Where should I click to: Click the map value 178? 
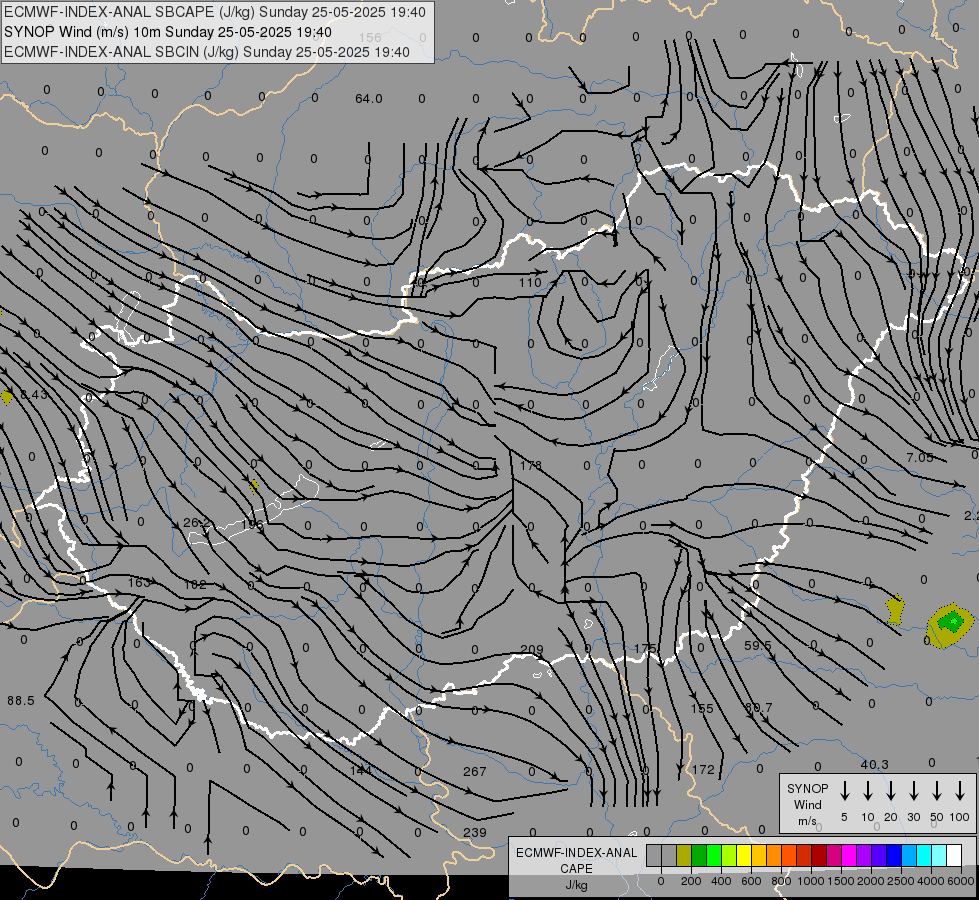(531, 465)
